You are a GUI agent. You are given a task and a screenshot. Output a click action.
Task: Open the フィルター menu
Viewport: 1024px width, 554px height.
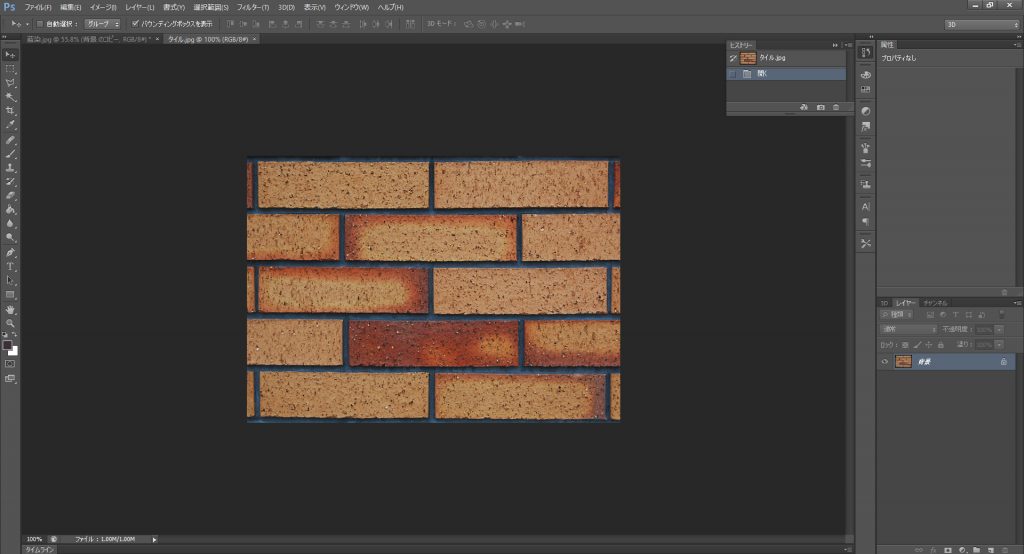click(x=252, y=7)
